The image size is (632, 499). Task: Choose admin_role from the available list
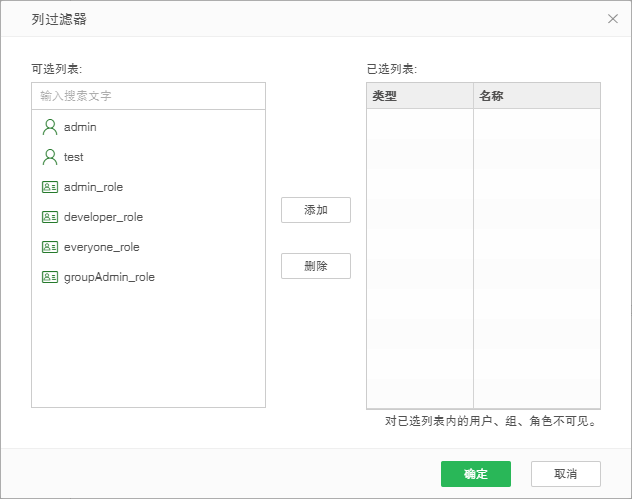click(x=93, y=187)
